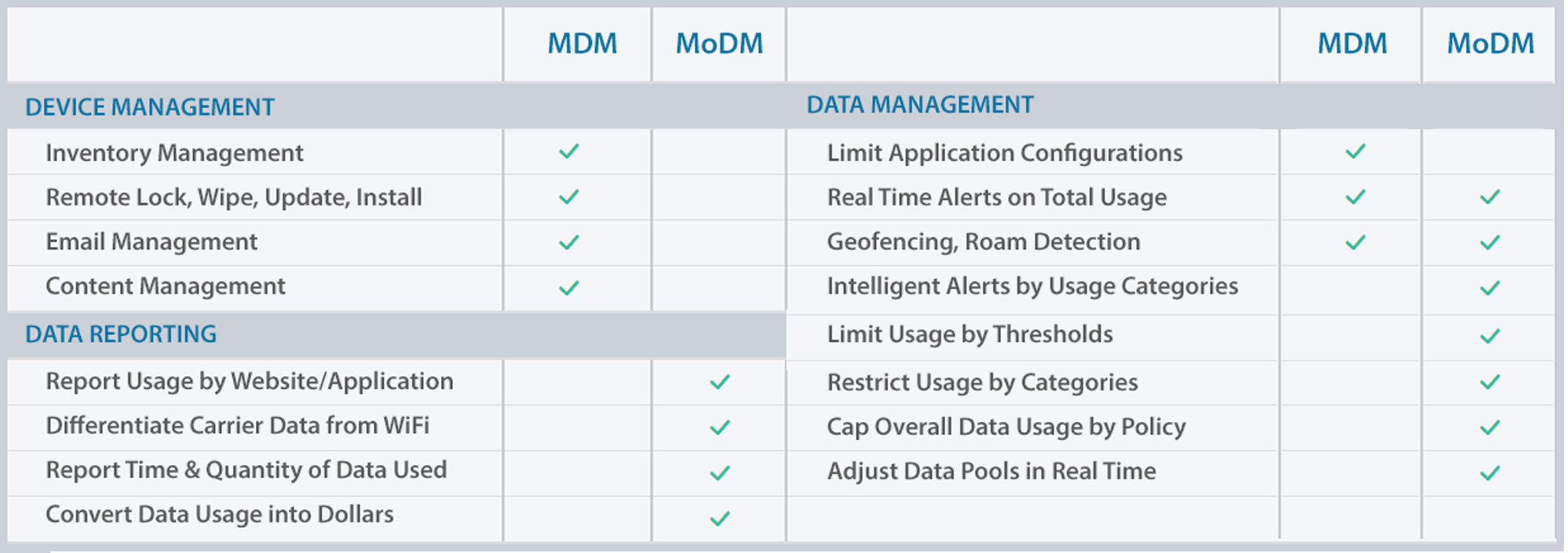
Task: Click the Remote Lock, Wipe, Update, Install row label
Action: point(234,197)
